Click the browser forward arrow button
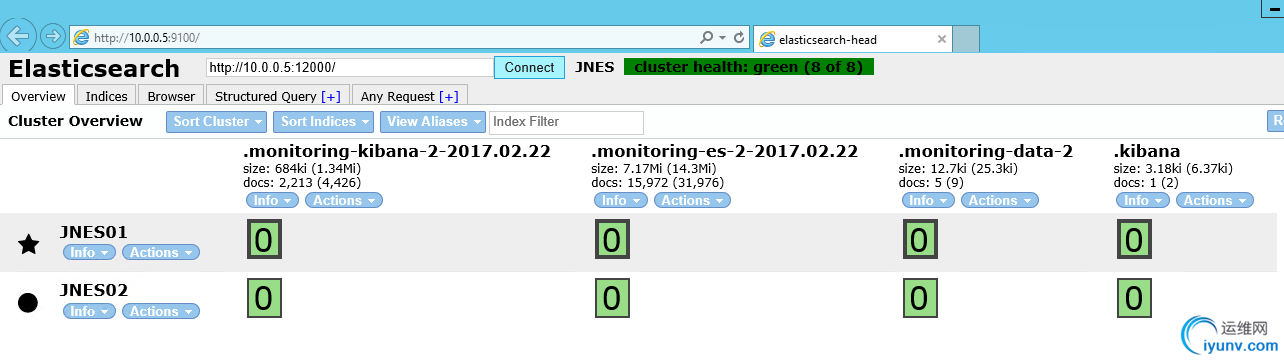The width and height of the screenshot is (1284, 362). pyautogui.click(x=52, y=37)
